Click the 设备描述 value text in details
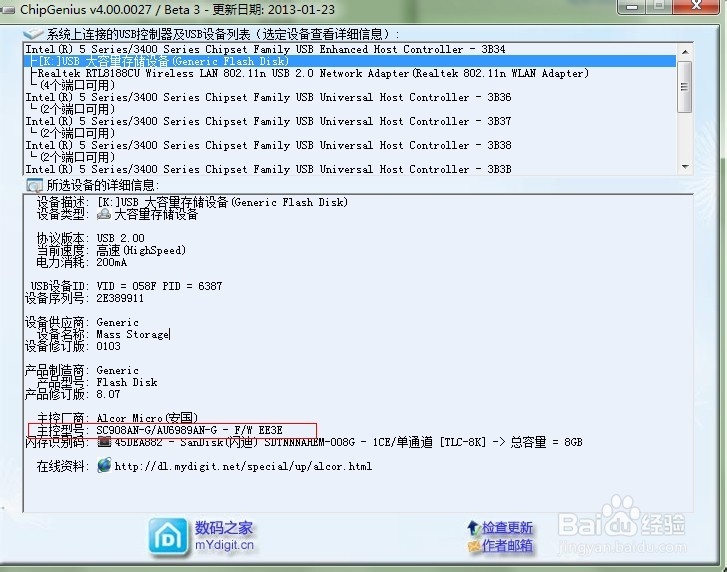This screenshot has width=727, height=572. pyautogui.click(x=222, y=202)
